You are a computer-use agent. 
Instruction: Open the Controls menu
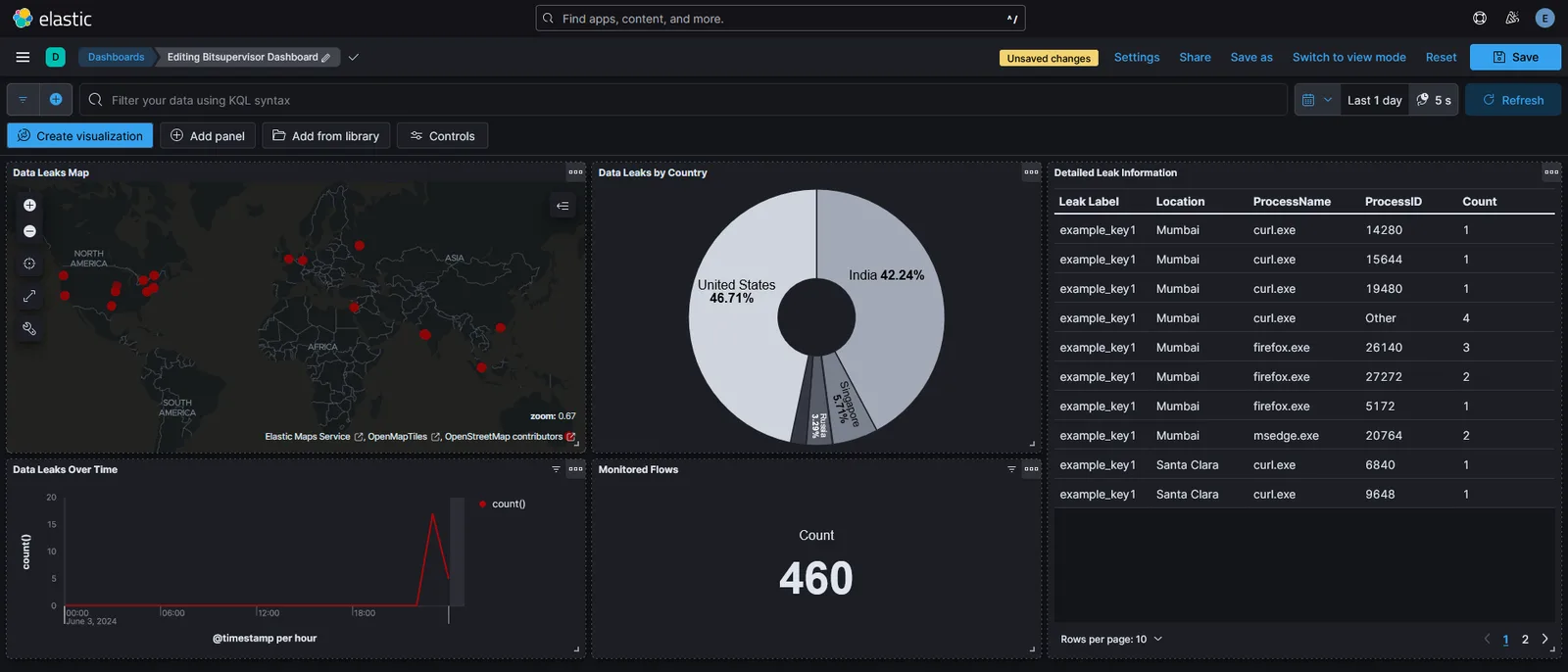click(x=442, y=136)
